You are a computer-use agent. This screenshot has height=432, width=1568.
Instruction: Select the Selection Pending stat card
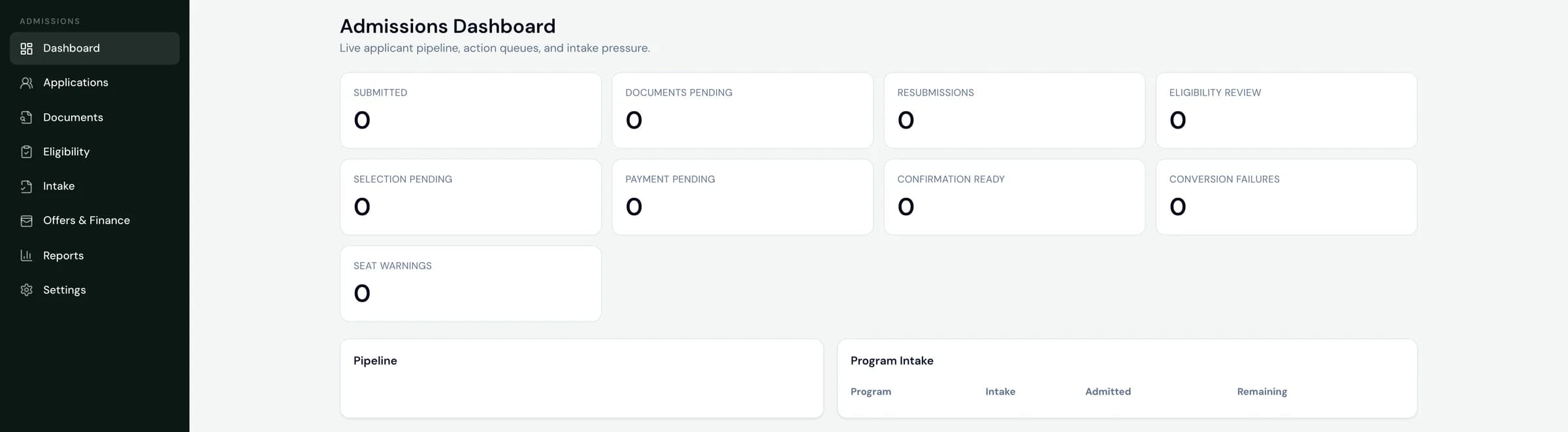[x=470, y=197]
